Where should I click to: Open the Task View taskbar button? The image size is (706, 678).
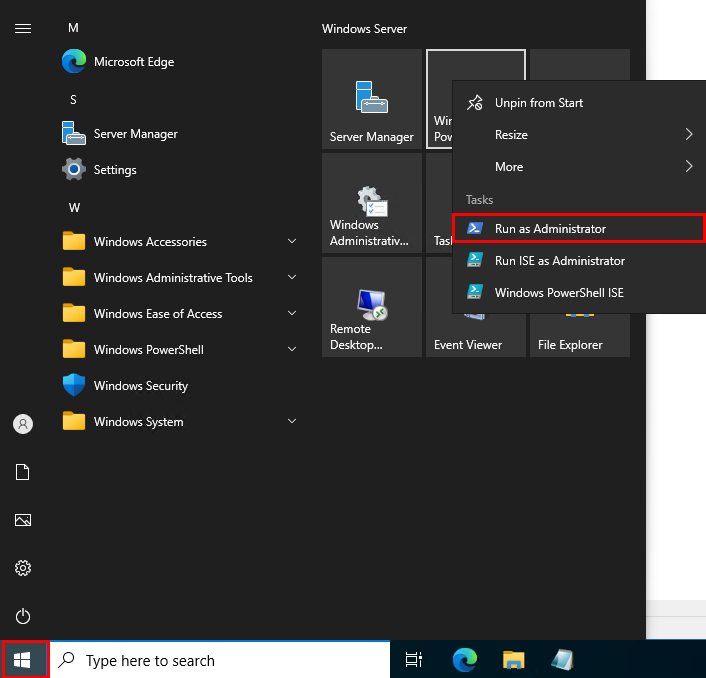click(413, 660)
